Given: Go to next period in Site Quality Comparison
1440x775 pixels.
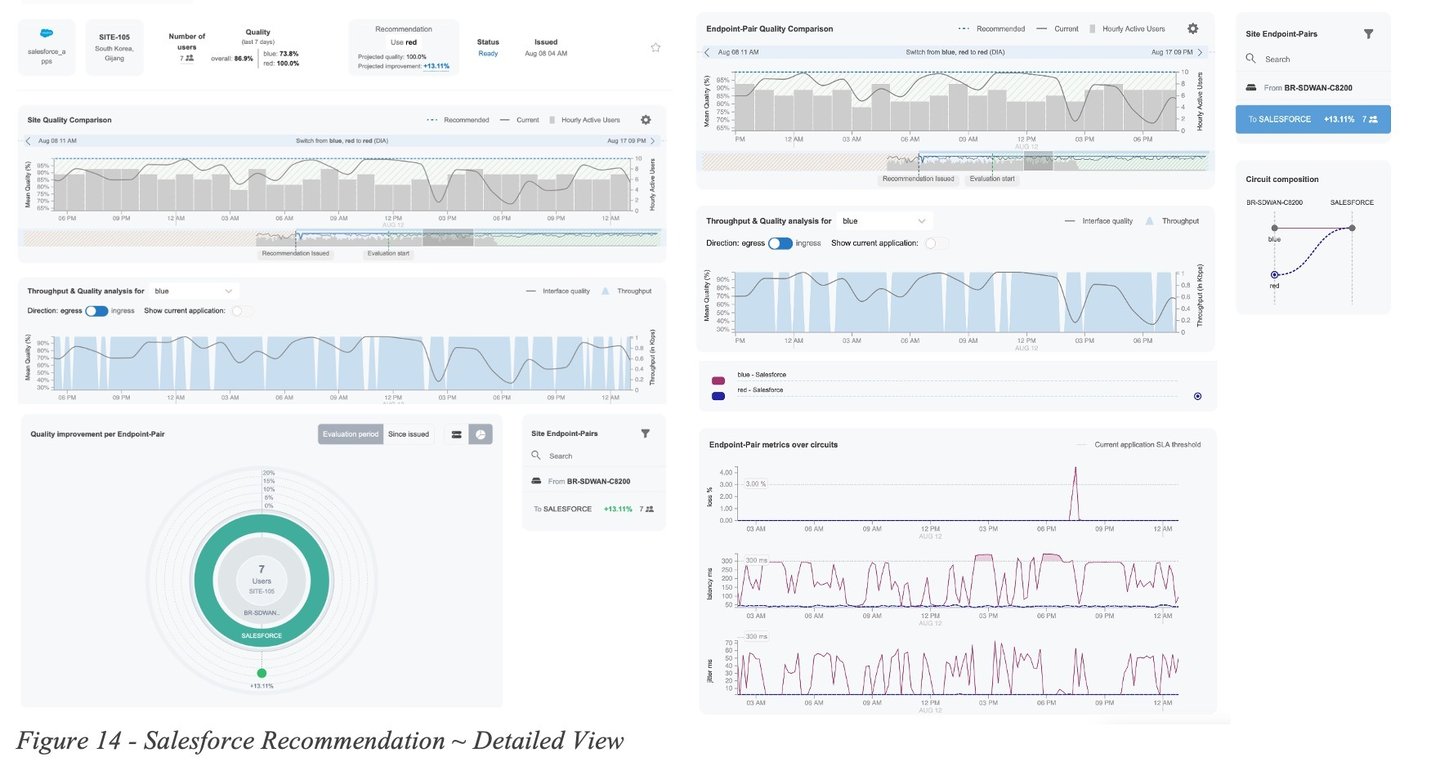Looking at the screenshot, I should tap(653, 141).
